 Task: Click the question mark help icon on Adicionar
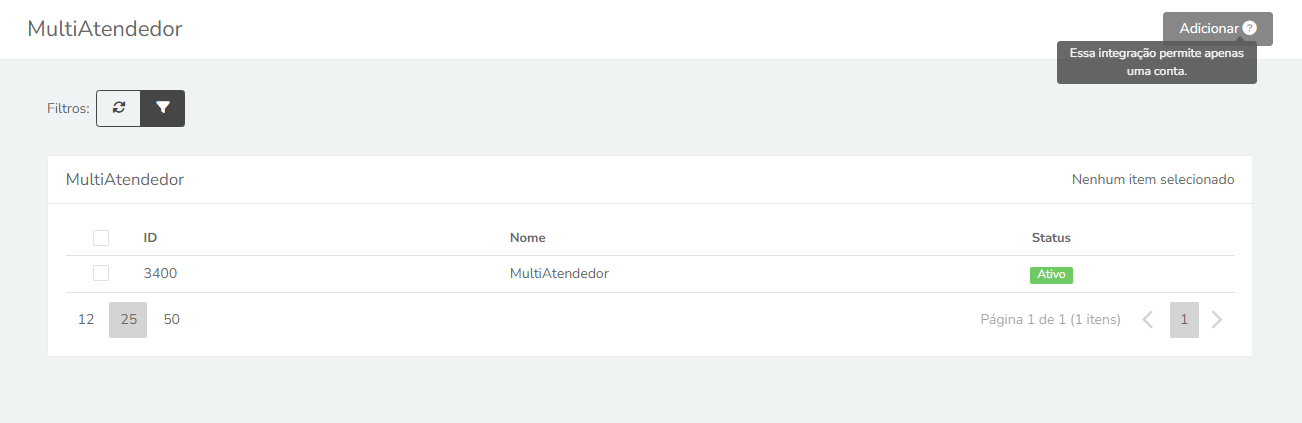[1249, 29]
